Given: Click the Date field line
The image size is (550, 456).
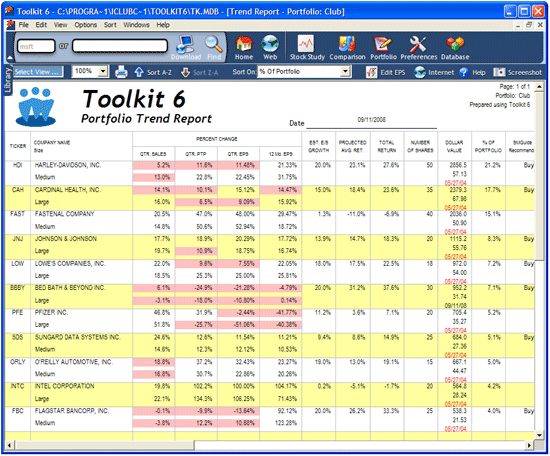Looking at the screenshot, I should 371,122.
